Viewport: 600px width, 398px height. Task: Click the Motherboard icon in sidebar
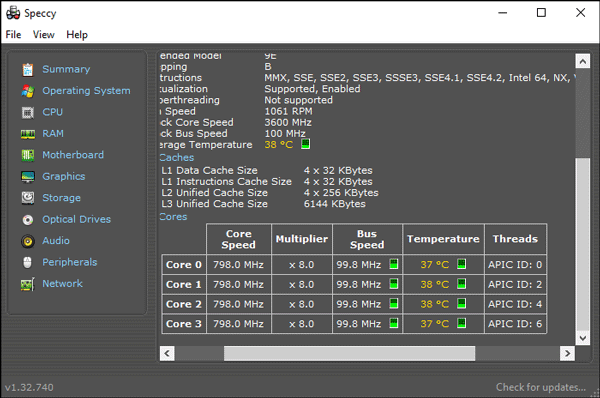tap(28, 155)
